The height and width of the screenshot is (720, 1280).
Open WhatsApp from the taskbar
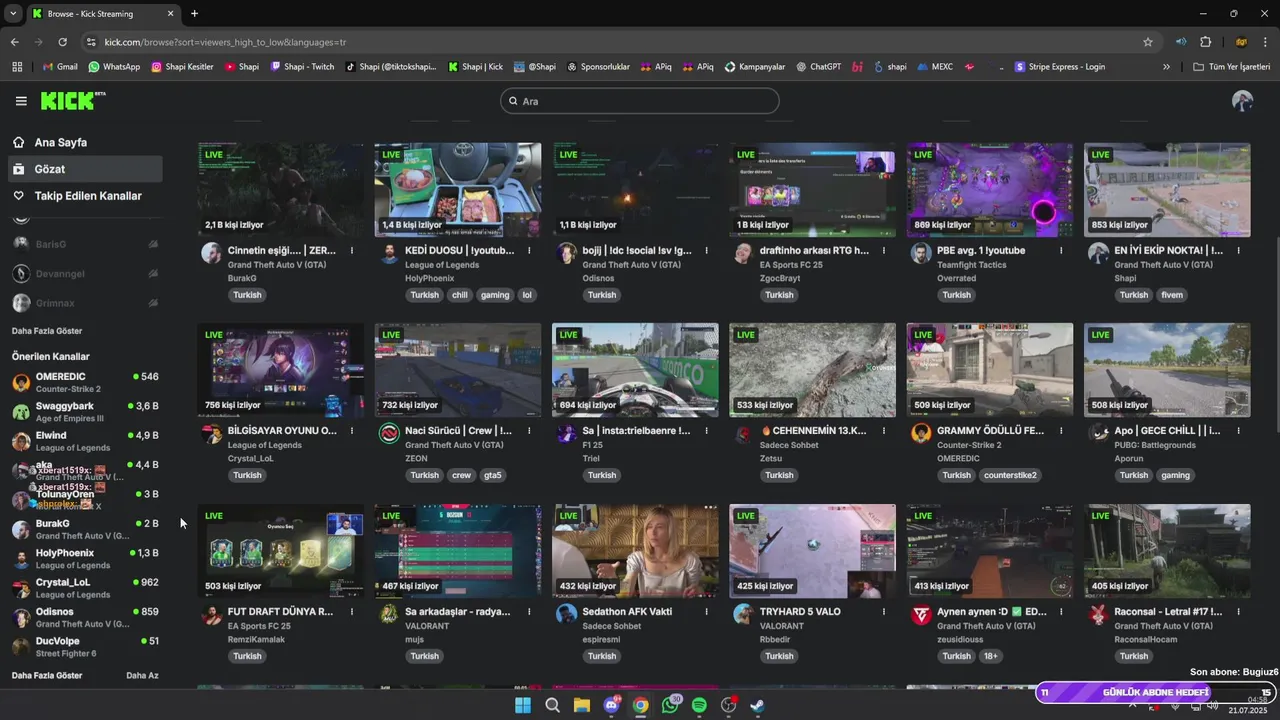[x=670, y=705]
